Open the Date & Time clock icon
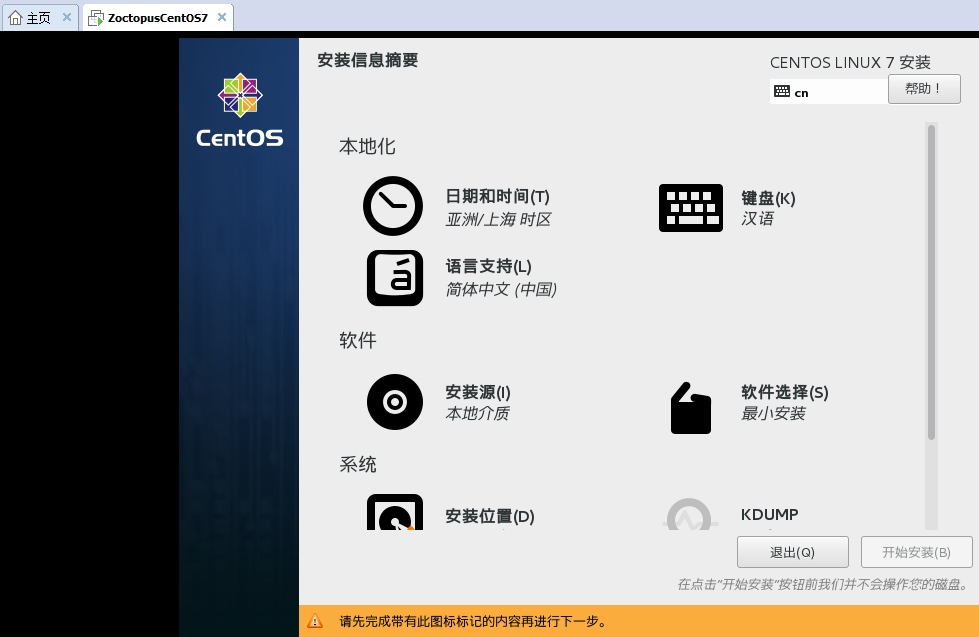This screenshot has height=637, width=979. 393,206
